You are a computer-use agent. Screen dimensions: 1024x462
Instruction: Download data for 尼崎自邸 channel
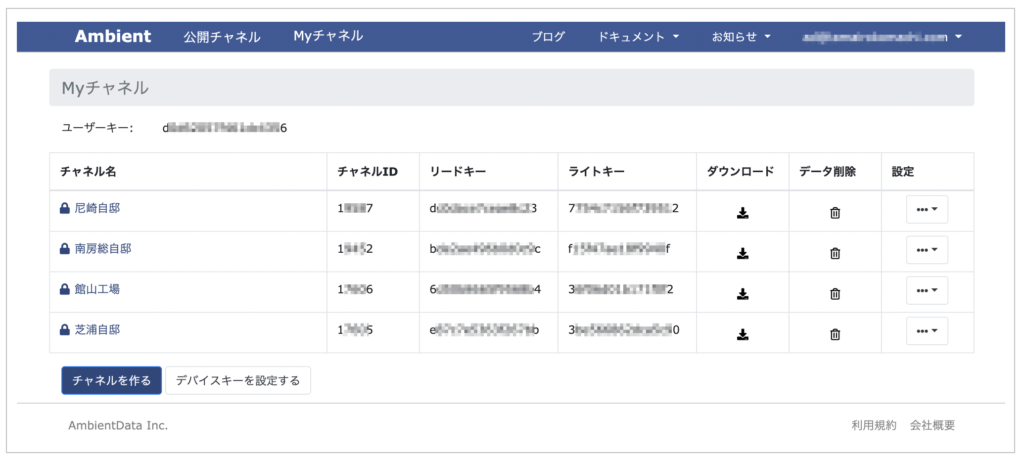point(742,212)
